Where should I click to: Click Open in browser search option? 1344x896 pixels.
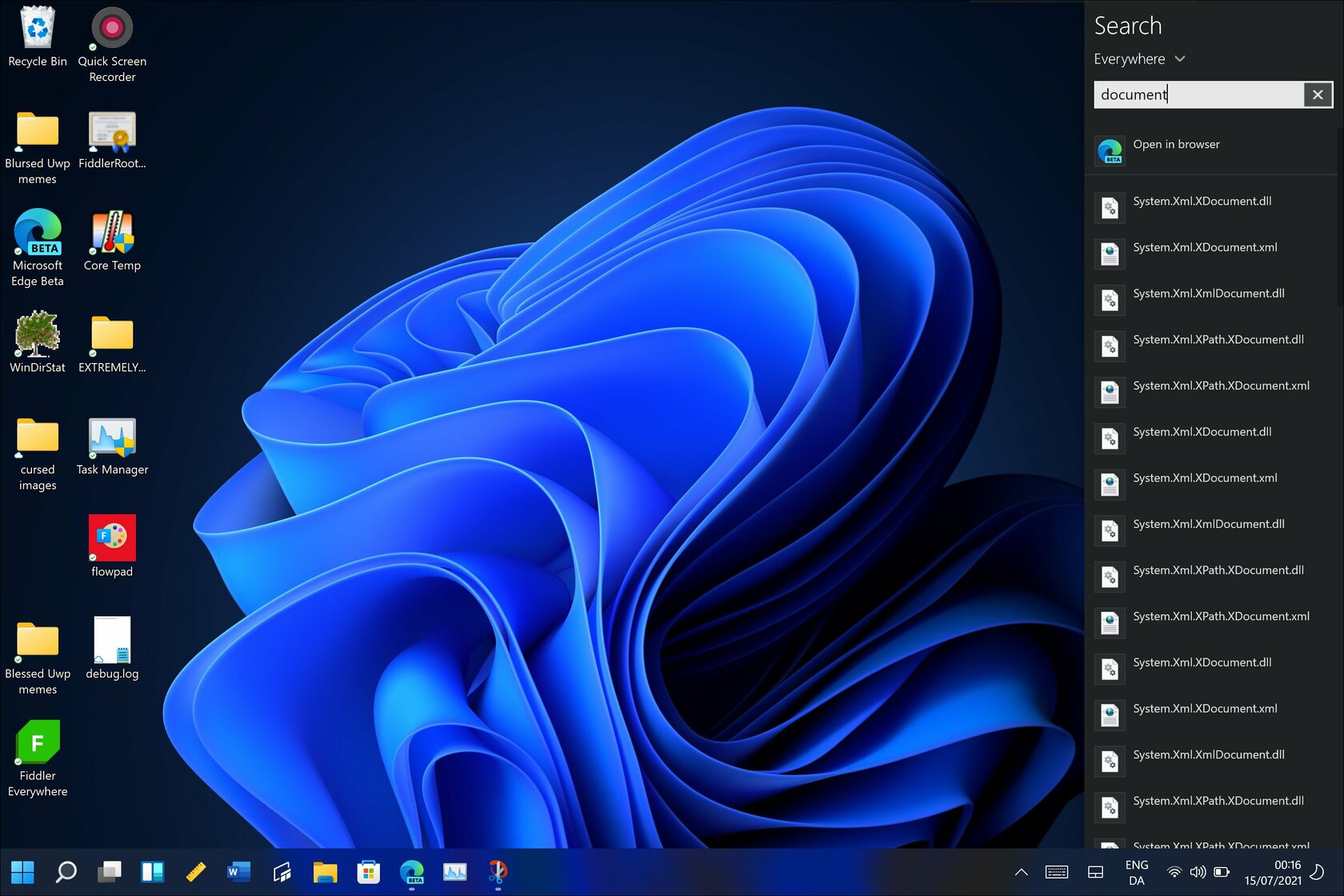click(1176, 145)
